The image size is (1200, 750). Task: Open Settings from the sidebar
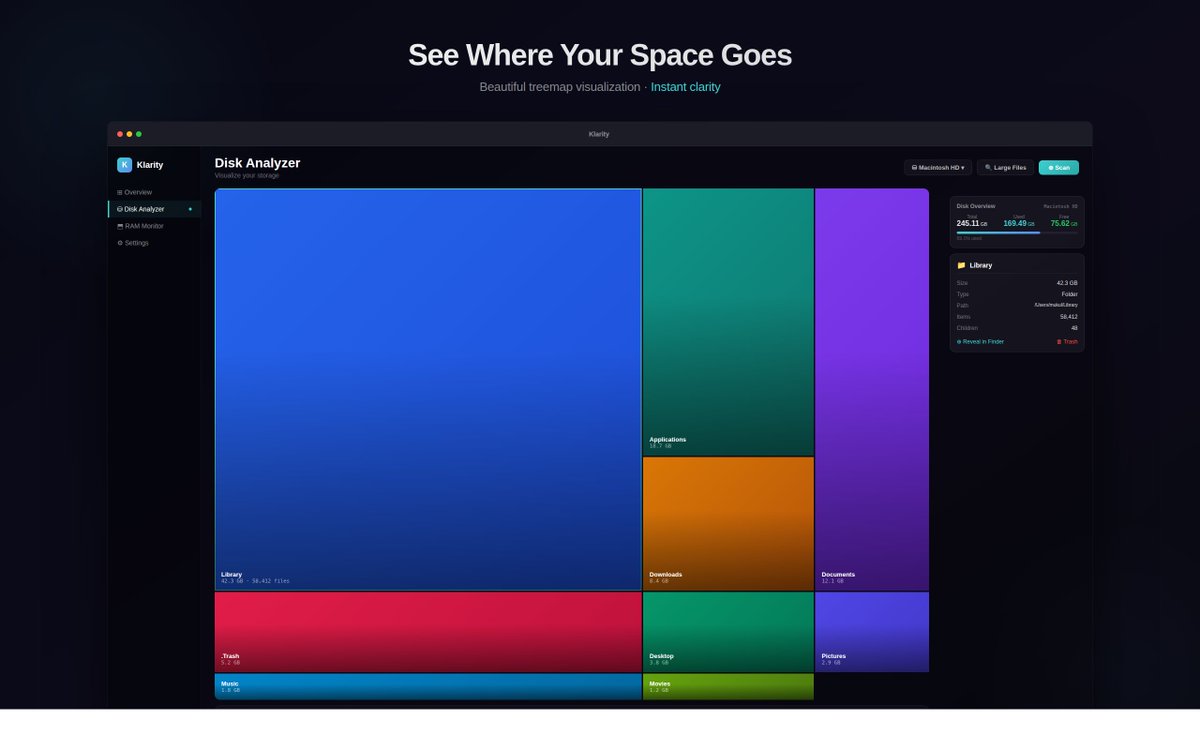[155, 243]
